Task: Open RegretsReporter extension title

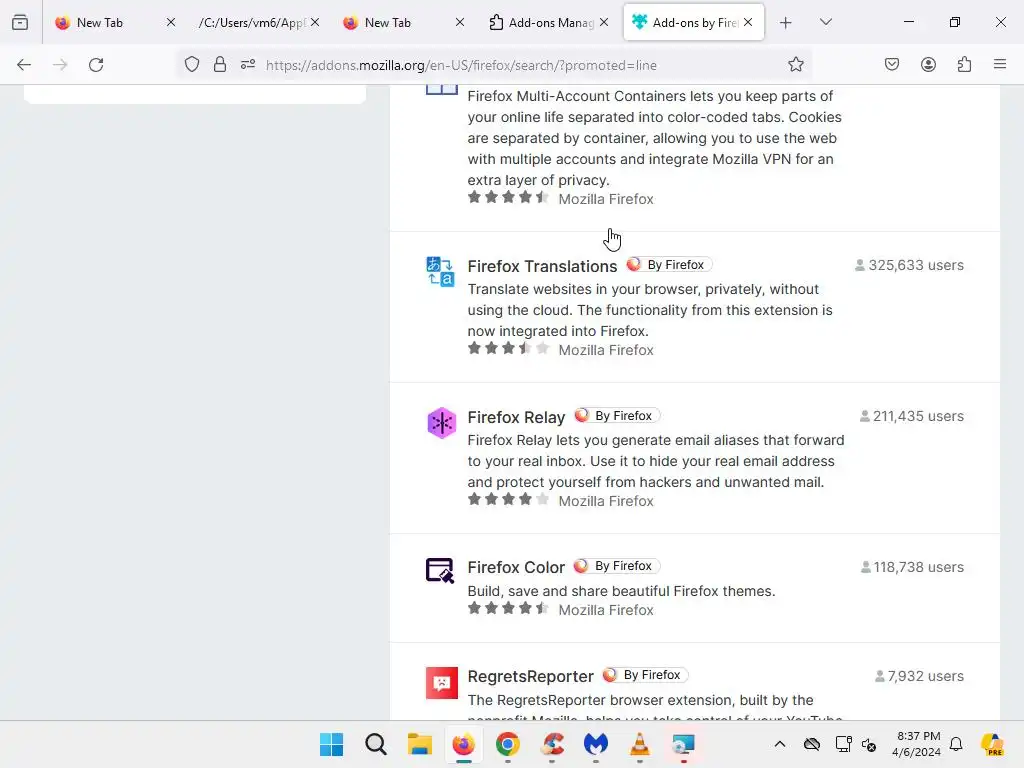Action: [530, 677]
